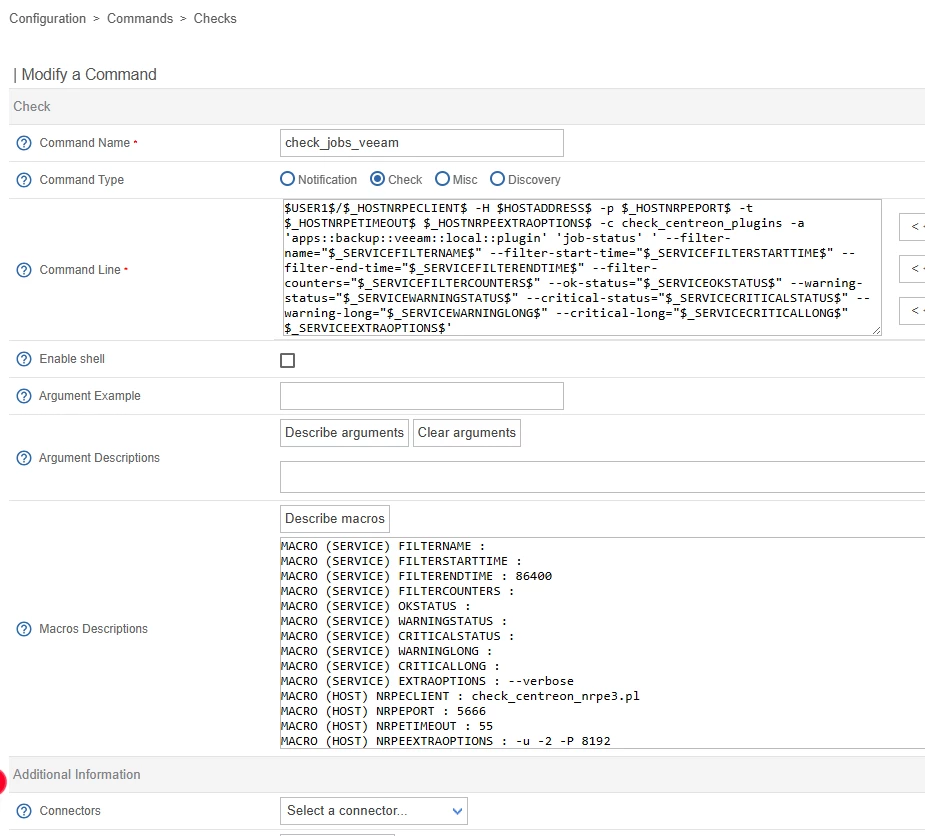
Task: Click 'NRPEPORT : 5666' macro line
Action: pos(383,712)
